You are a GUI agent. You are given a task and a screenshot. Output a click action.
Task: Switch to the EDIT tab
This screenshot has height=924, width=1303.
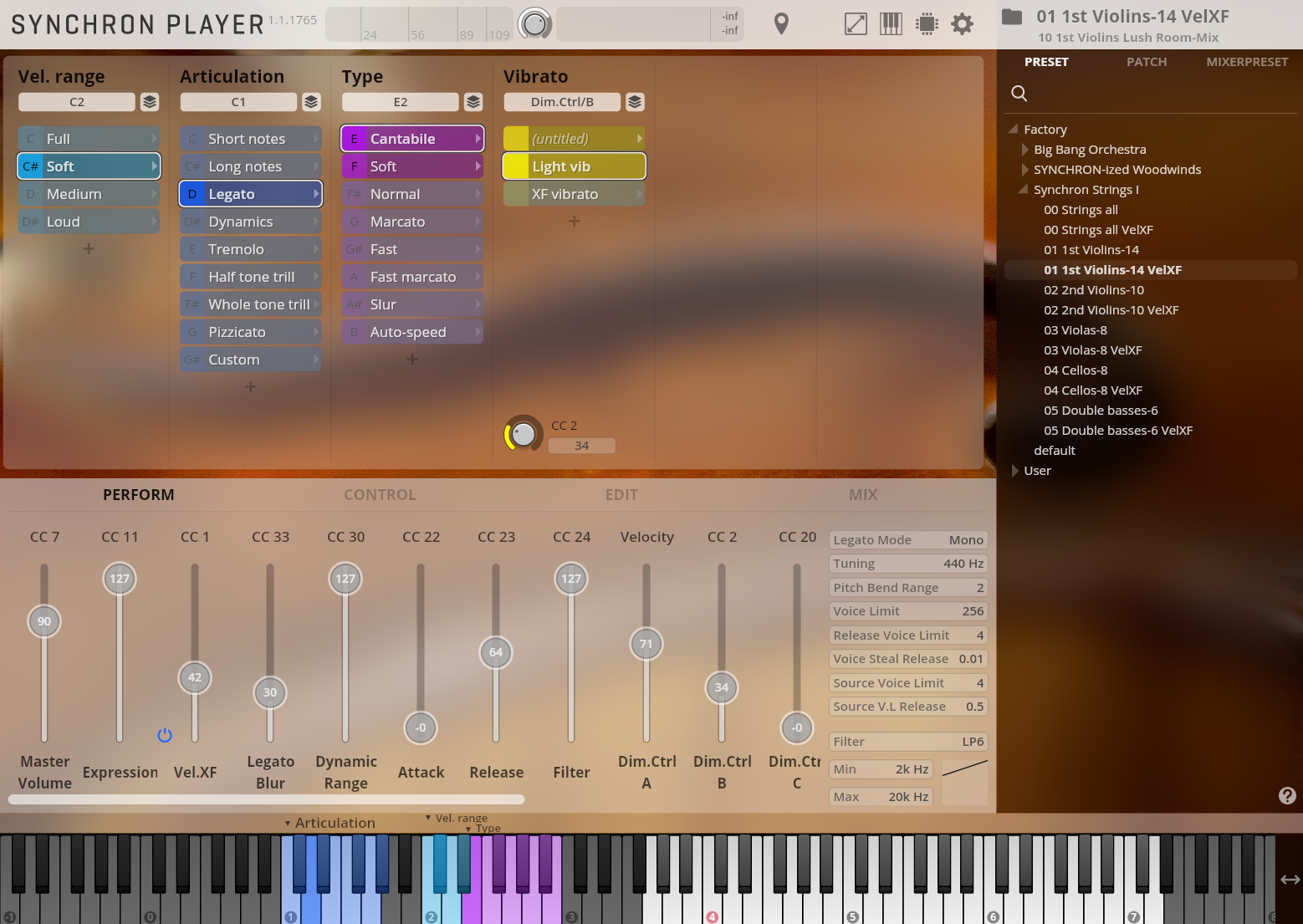pyautogui.click(x=621, y=495)
